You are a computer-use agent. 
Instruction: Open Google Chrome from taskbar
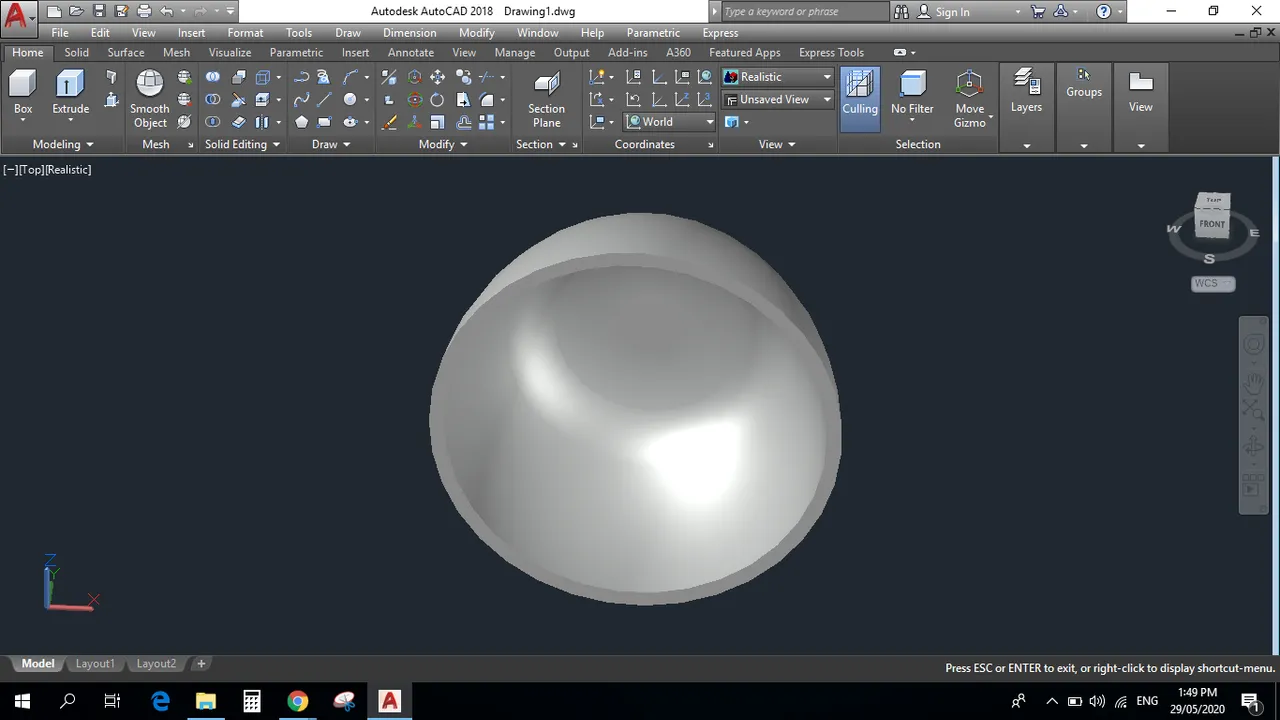point(298,701)
